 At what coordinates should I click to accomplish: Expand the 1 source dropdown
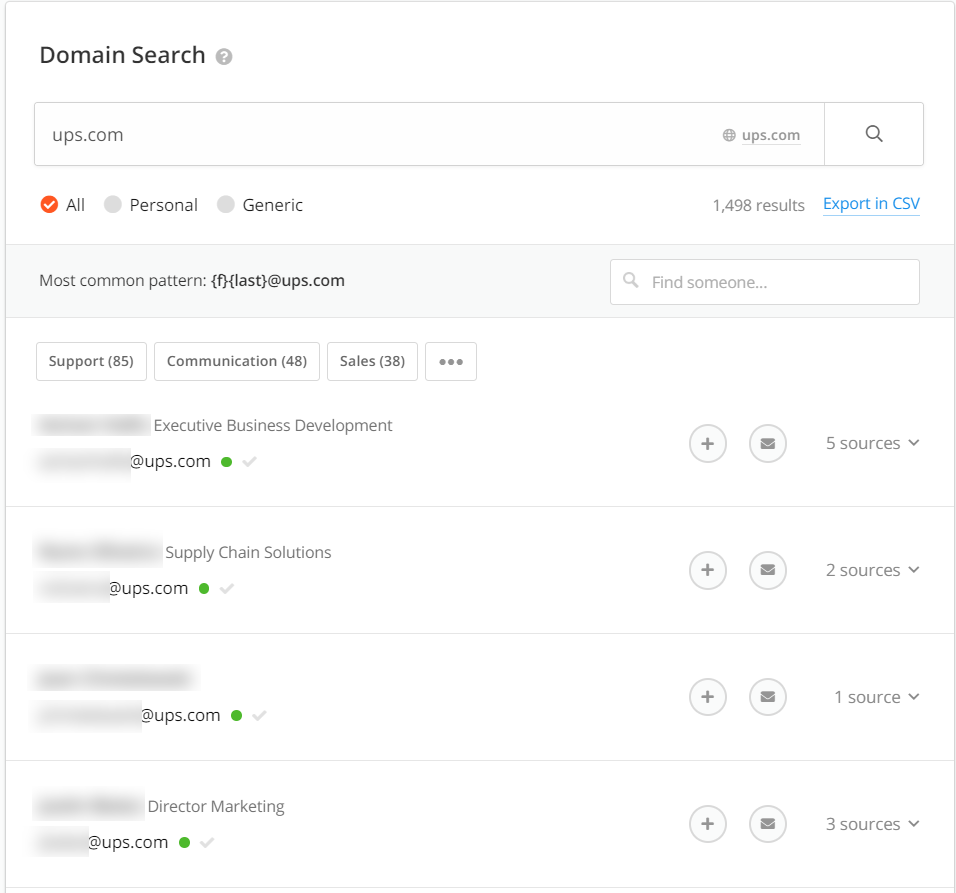(x=876, y=697)
